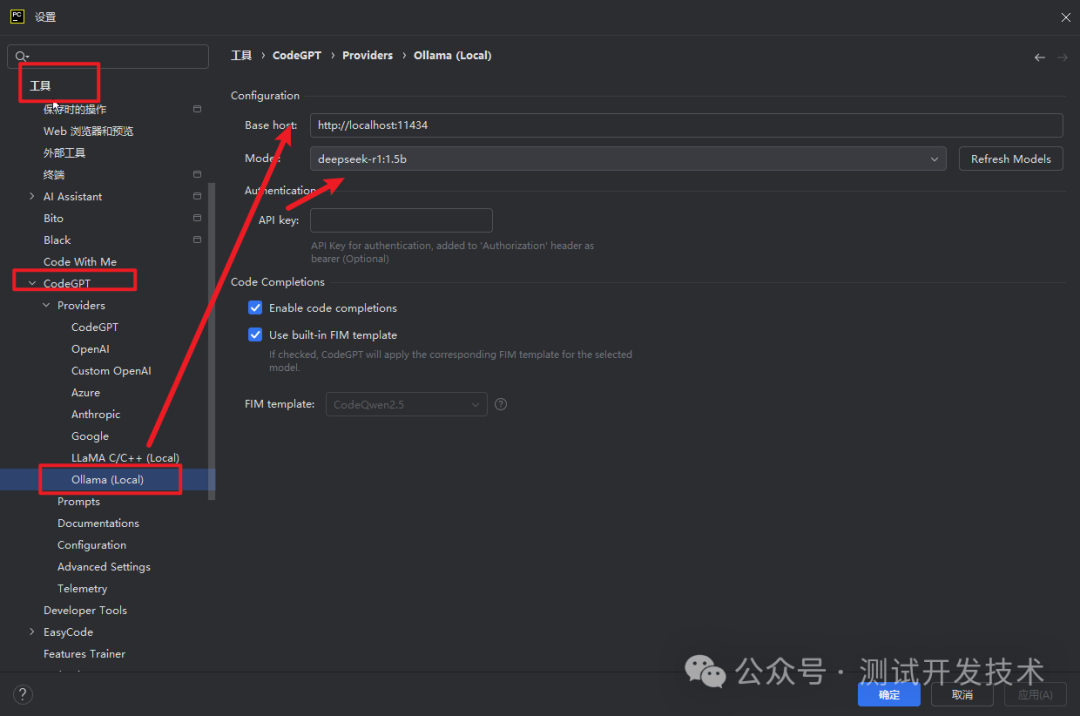Image resolution: width=1080 pixels, height=716 pixels.
Task: Open the FIM template CodeQwen2.5 dropdown
Action: pos(406,404)
